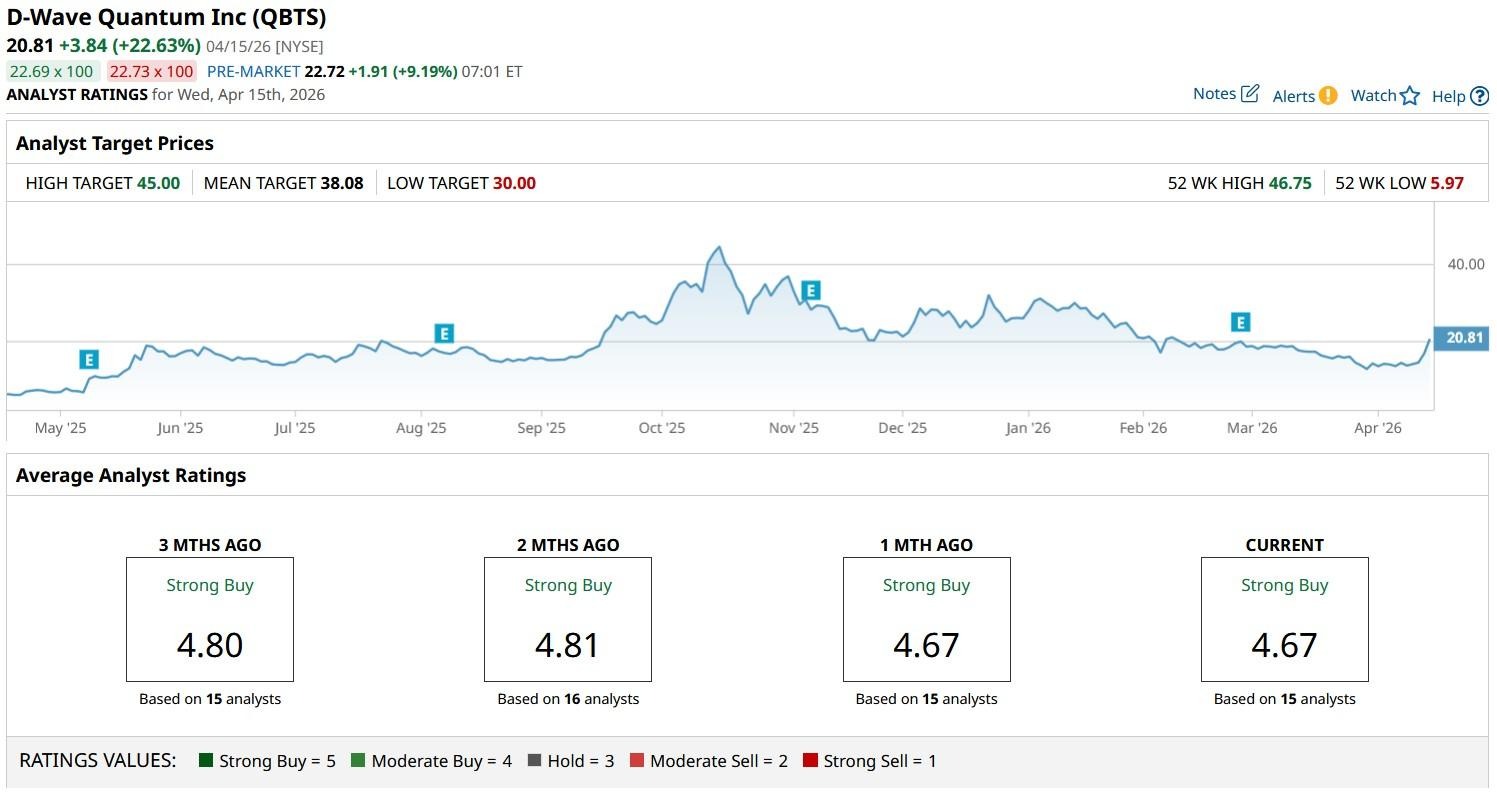The image size is (1497, 796).
Task: Click the orange Alerts exclamation icon
Action: click(1328, 96)
